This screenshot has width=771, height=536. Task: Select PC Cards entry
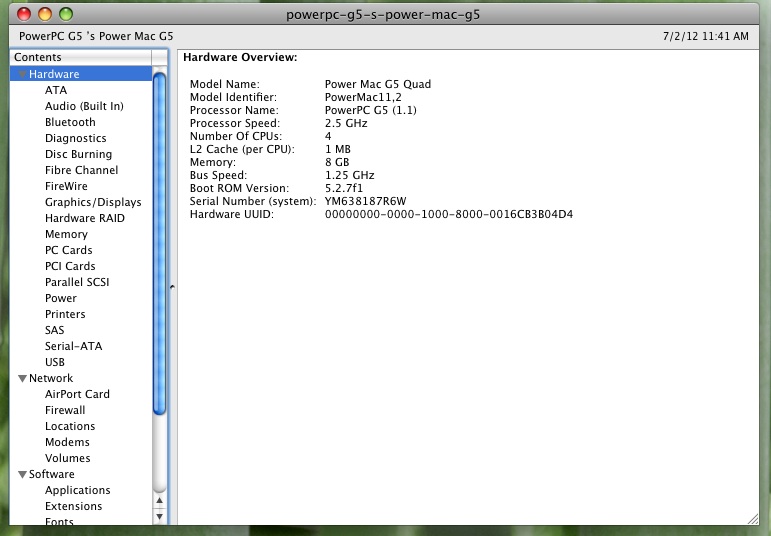[69, 250]
